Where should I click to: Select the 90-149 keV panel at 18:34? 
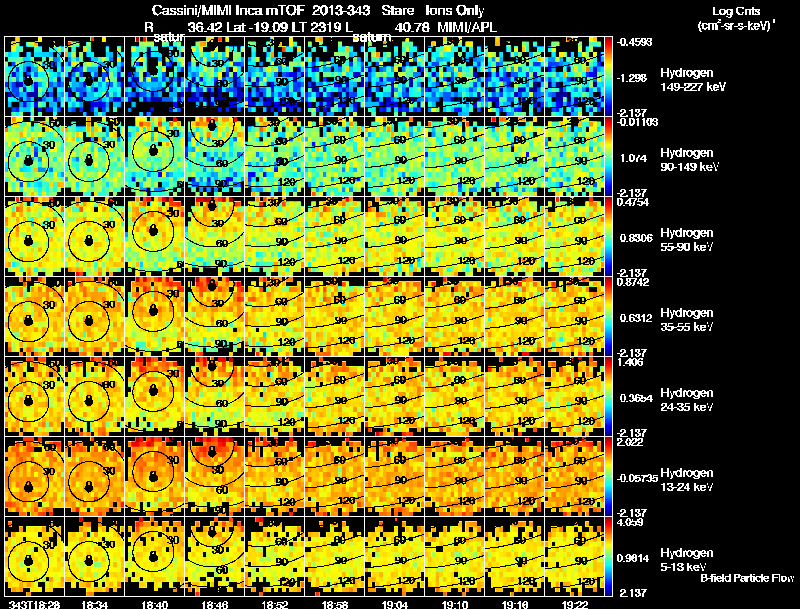click(94, 156)
